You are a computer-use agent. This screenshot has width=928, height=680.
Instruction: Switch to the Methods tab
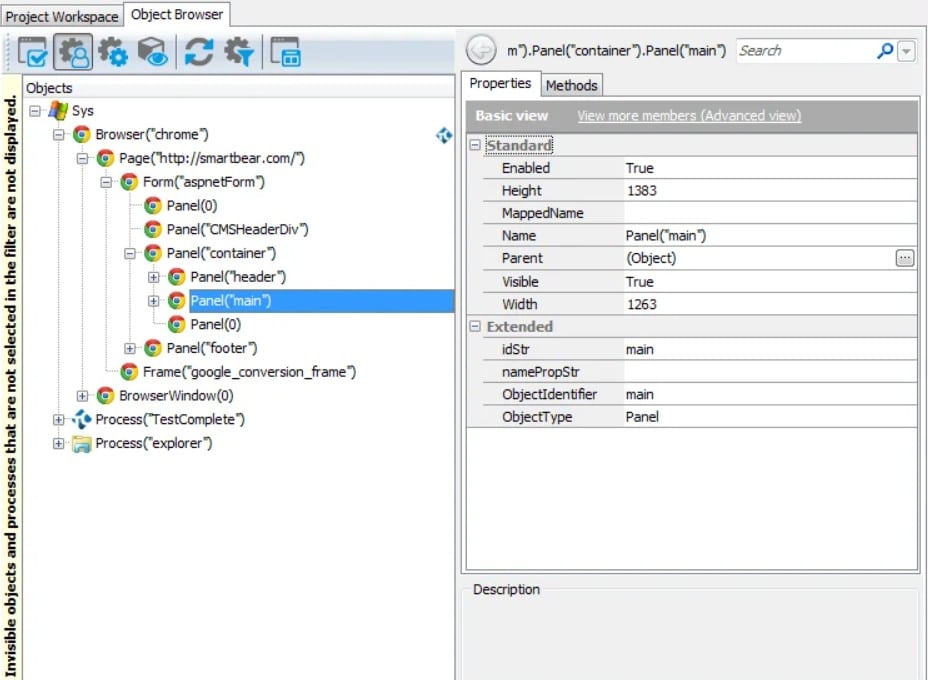click(x=571, y=85)
